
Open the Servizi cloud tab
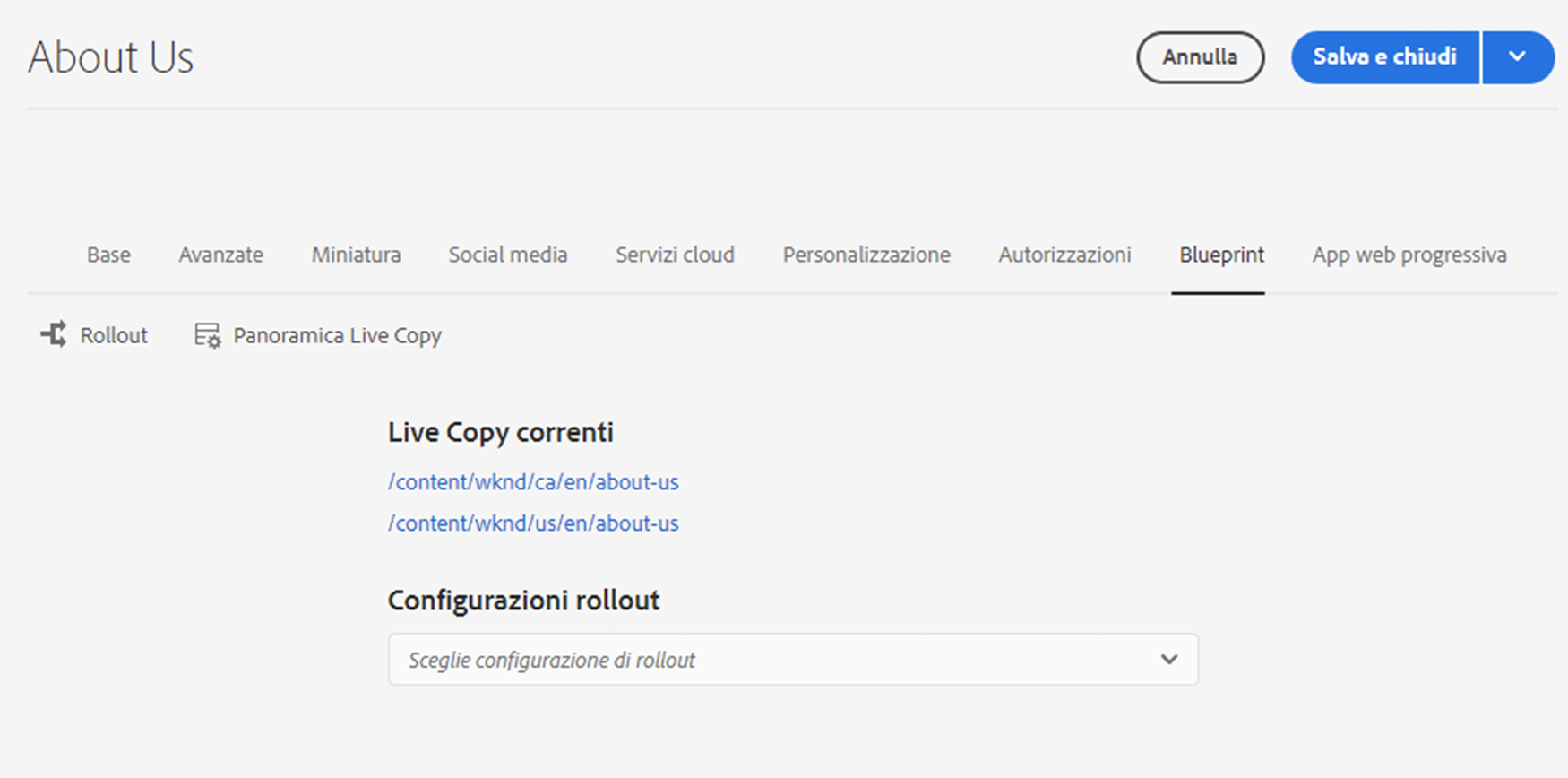[675, 255]
